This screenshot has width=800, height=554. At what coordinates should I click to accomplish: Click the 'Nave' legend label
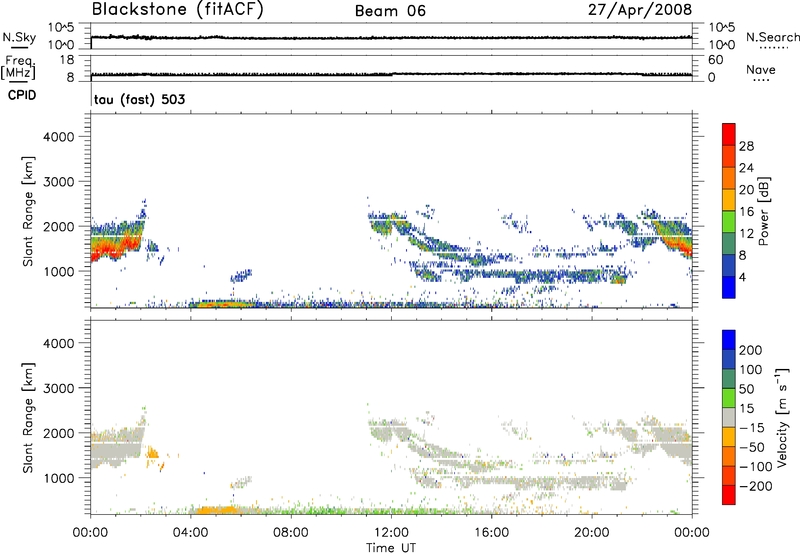point(761,70)
